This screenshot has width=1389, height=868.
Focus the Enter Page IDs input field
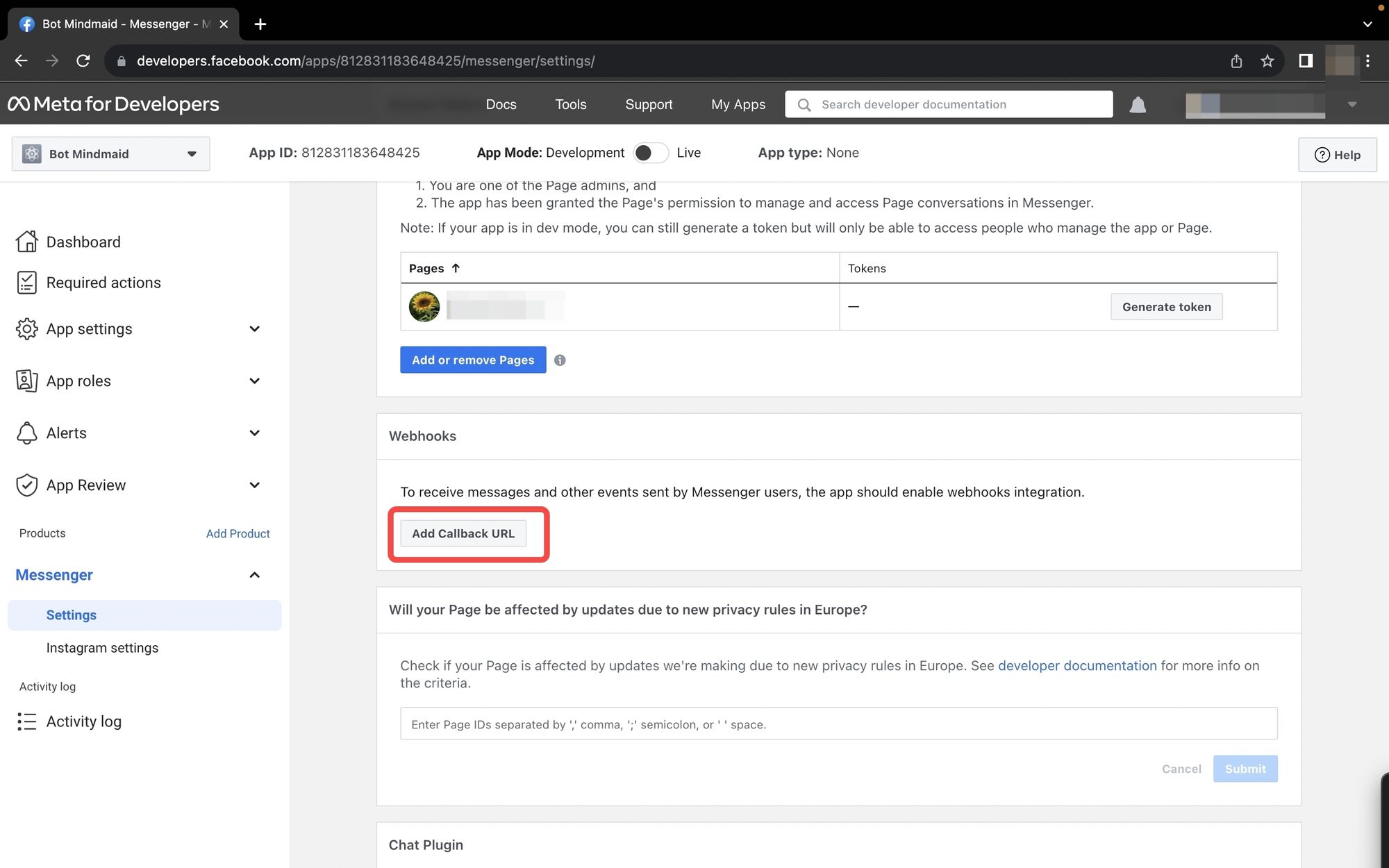pos(838,724)
